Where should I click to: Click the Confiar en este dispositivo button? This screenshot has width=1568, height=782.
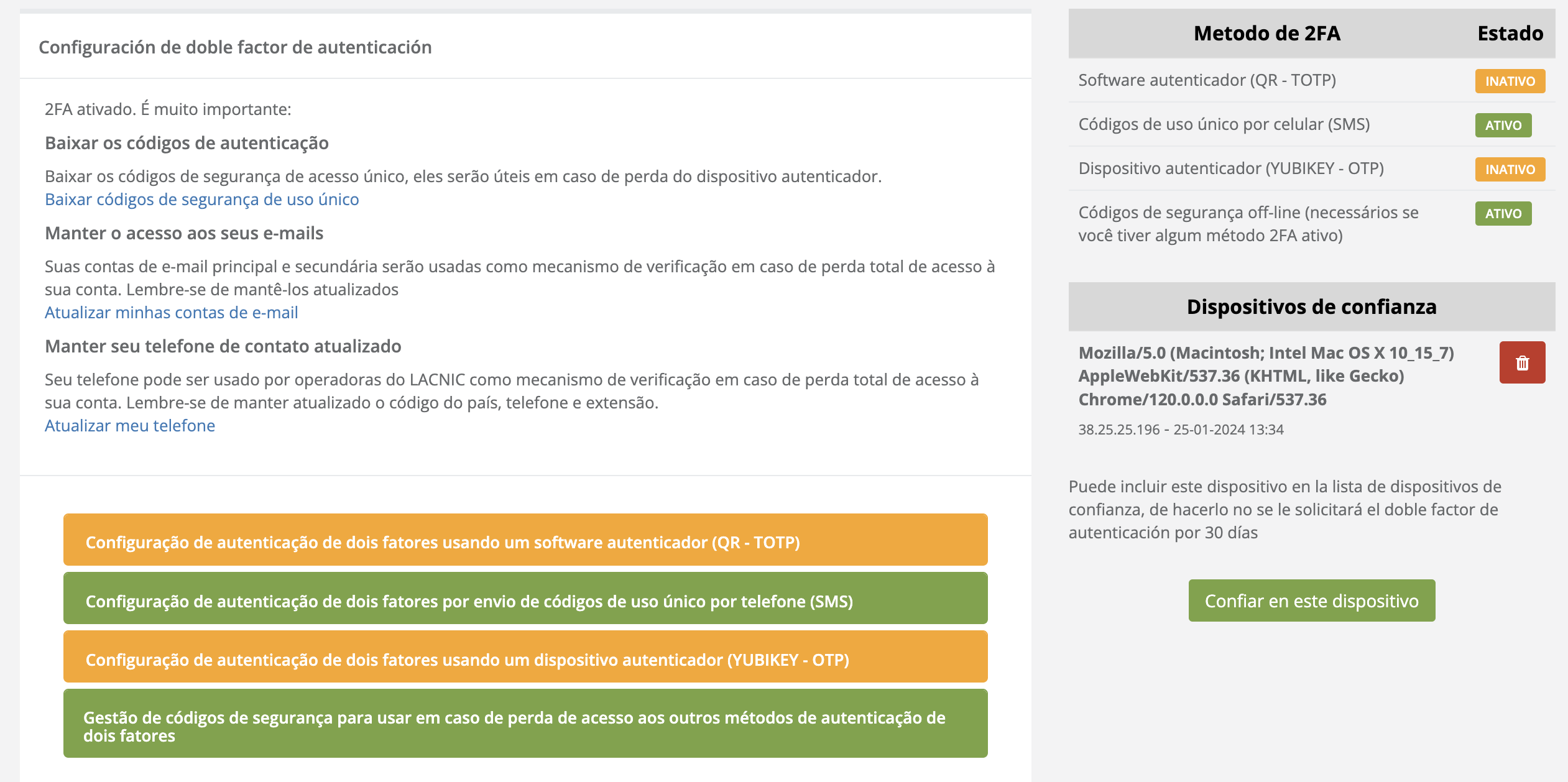tap(1311, 600)
